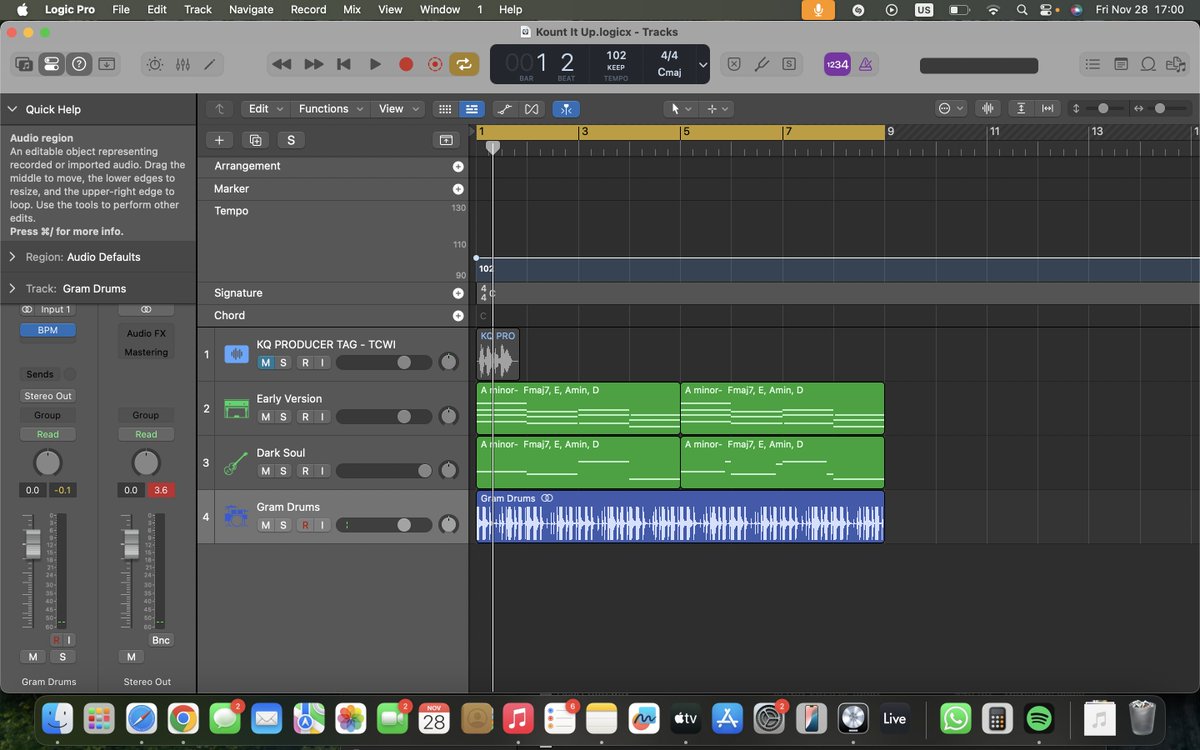Click the Global Solo S button in track header

pyautogui.click(x=291, y=140)
